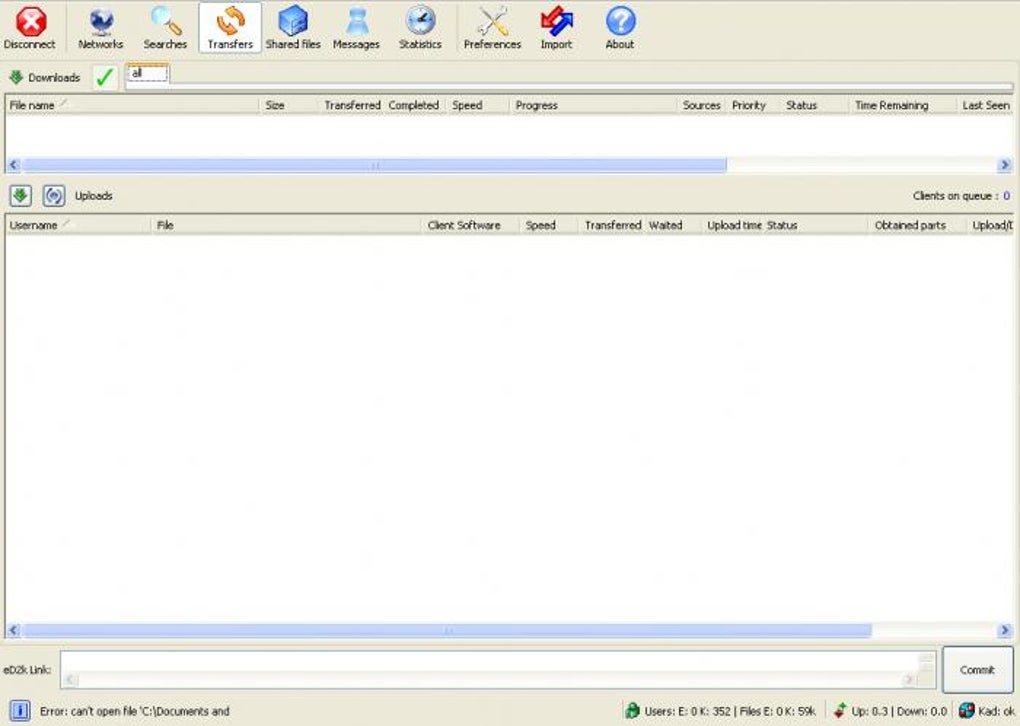Sort downloads by Size column
This screenshot has width=1020, height=726.
tap(289, 105)
